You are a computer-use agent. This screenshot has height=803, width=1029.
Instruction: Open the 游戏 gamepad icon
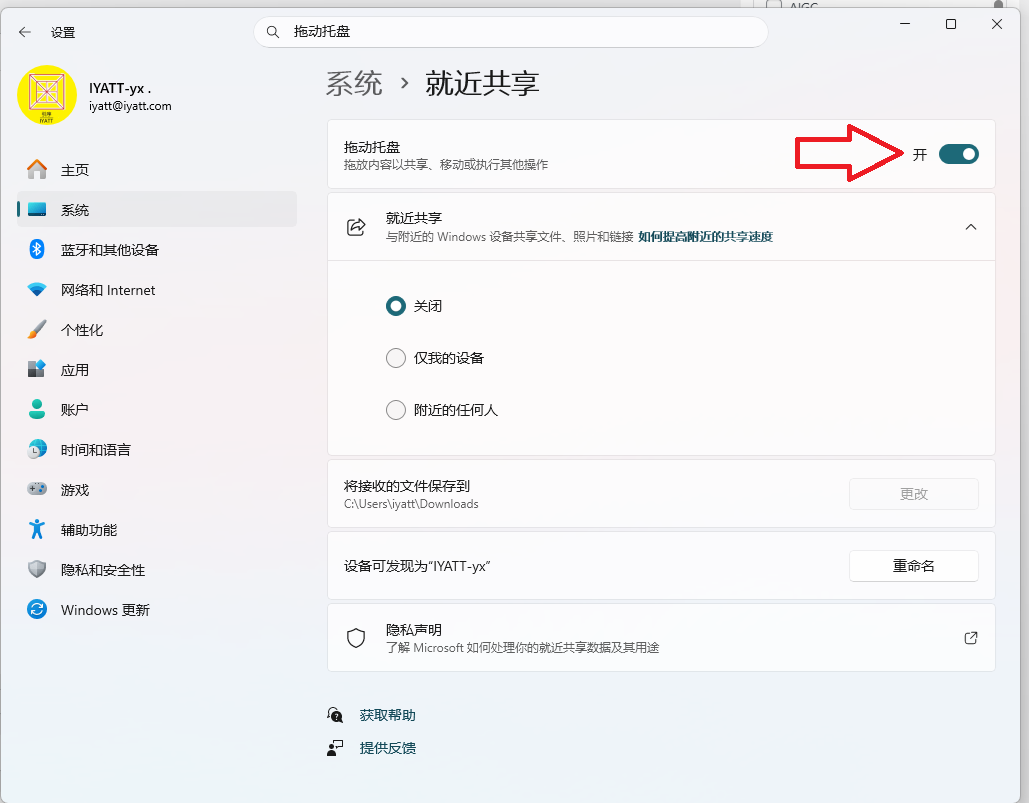click(x=37, y=490)
